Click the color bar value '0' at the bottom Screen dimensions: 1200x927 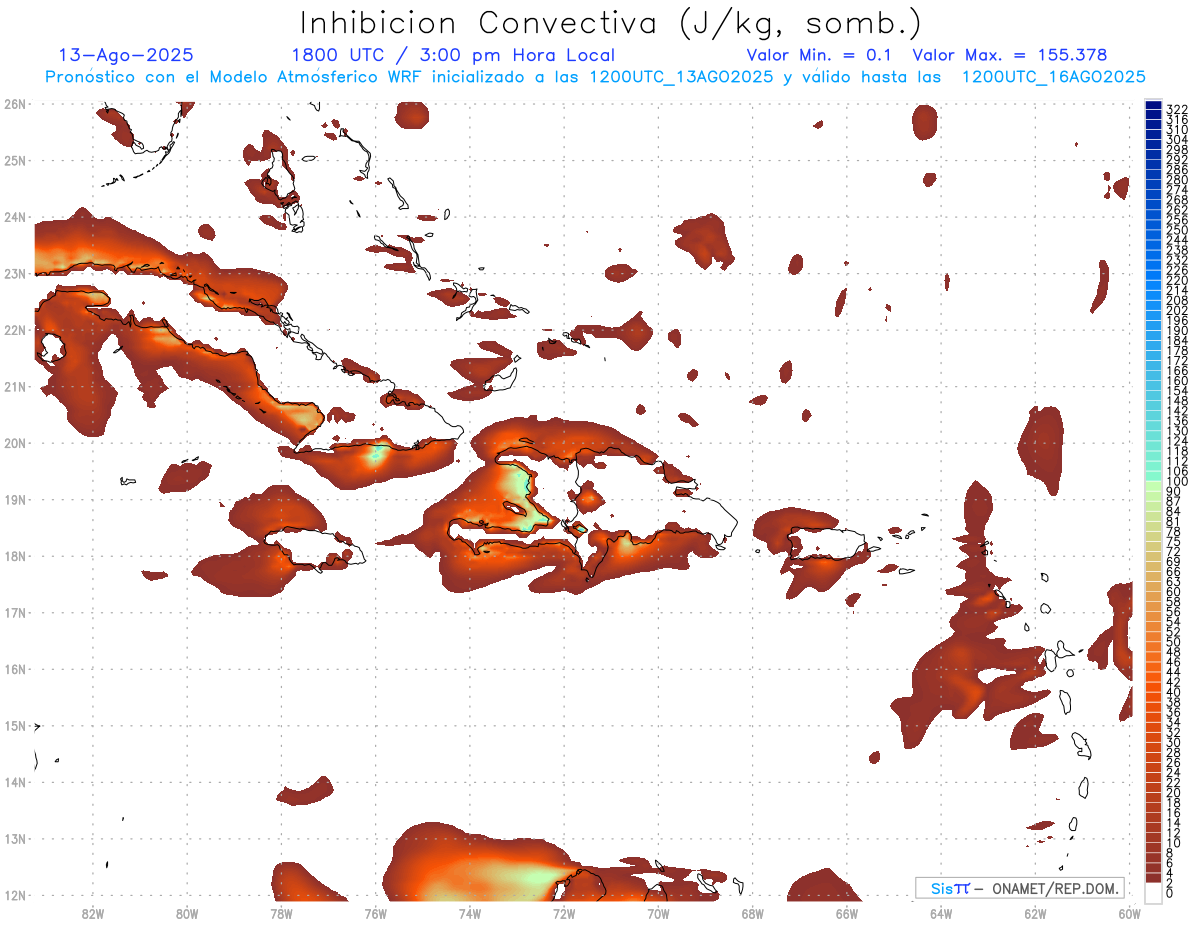pyautogui.click(x=1170, y=893)
